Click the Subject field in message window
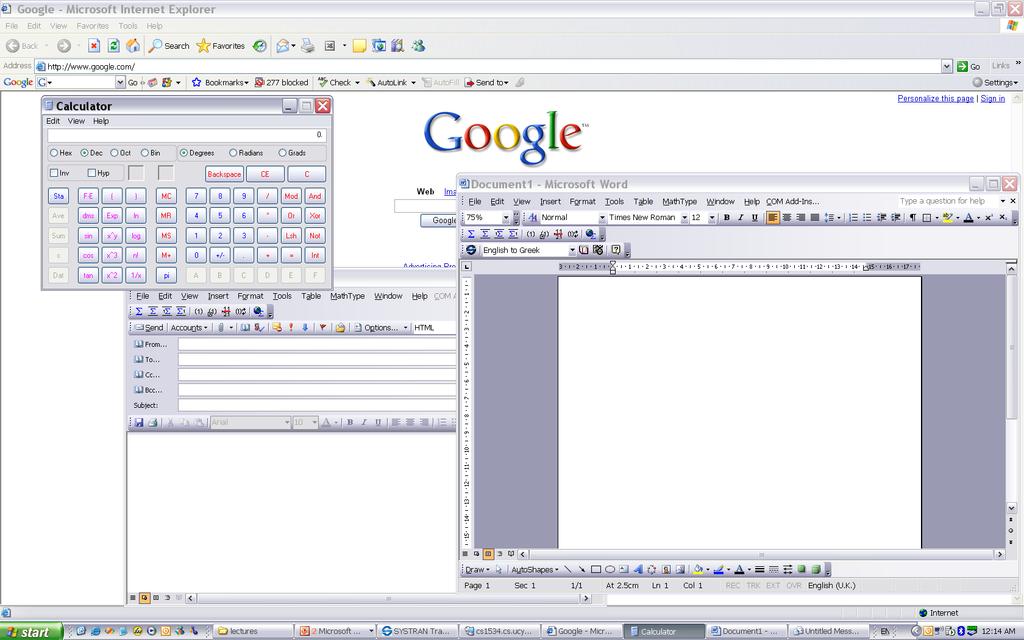 tap(317, 406)
